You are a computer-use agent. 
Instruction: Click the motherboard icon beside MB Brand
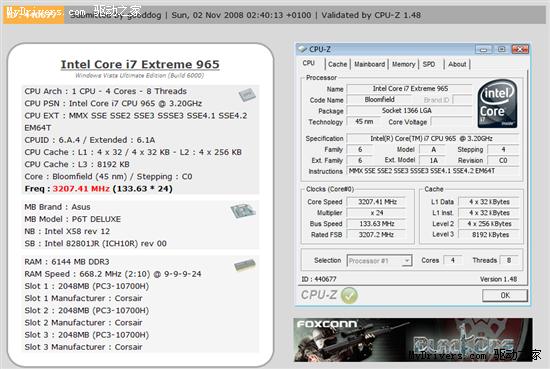pos(243,210)
